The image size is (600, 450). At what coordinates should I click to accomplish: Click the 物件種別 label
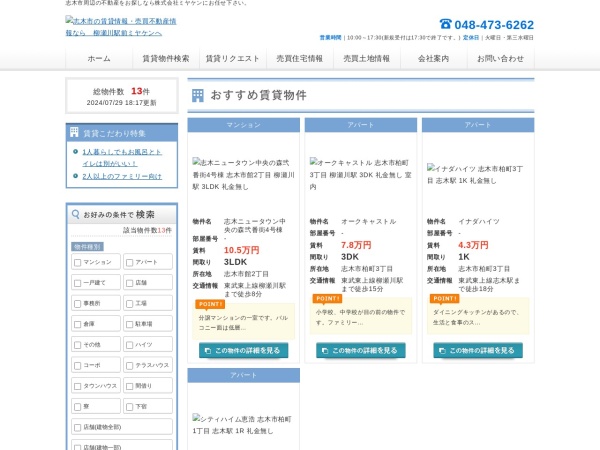pos(88,247)
